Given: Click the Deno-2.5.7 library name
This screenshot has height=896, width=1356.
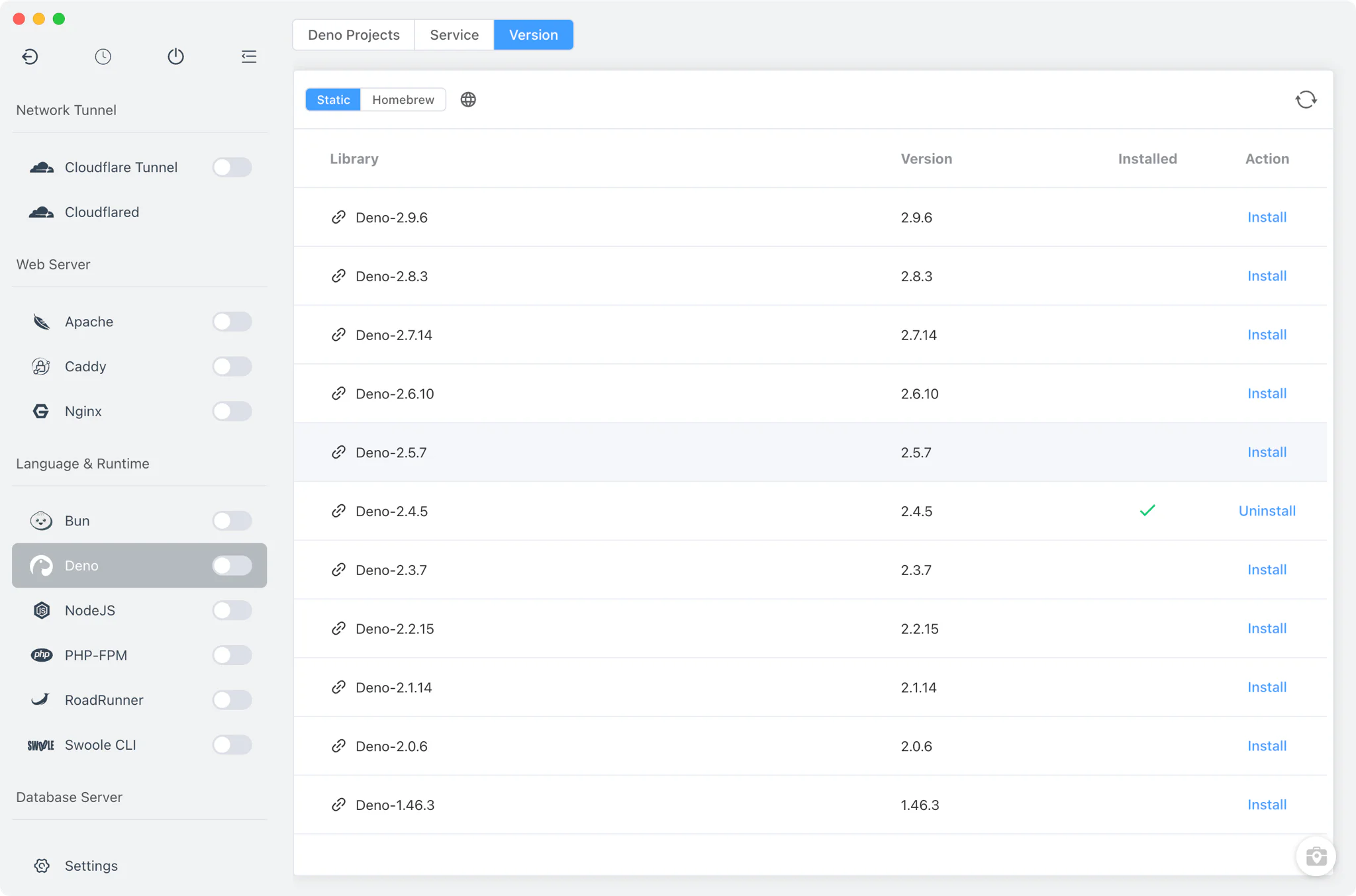Looking at the screenshot, I should coord(391,453).
